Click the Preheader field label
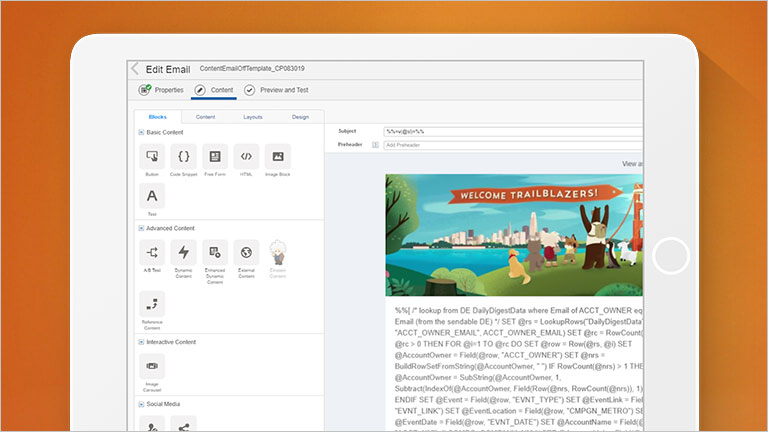Image resolution: width=768 pixels, height=432 pixels. 350,144
